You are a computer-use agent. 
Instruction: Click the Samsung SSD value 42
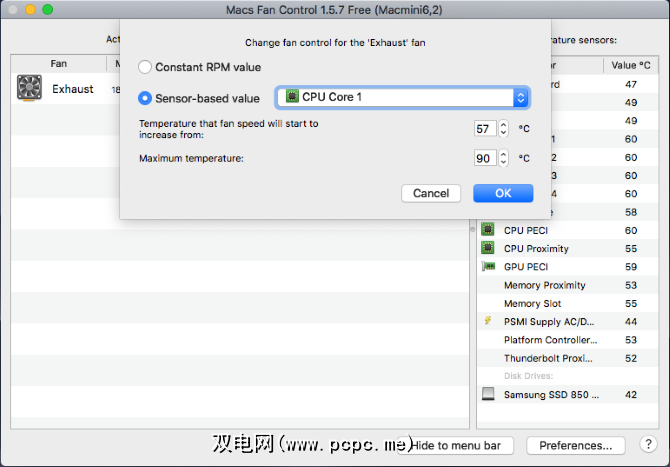(x=631, y=394)
